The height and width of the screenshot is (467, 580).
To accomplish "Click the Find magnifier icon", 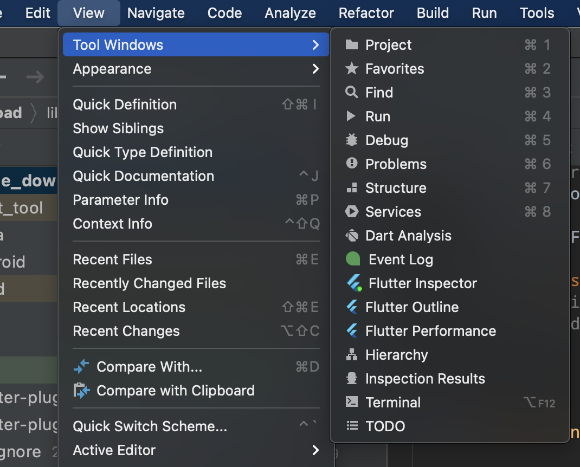I will coord(351,92).
